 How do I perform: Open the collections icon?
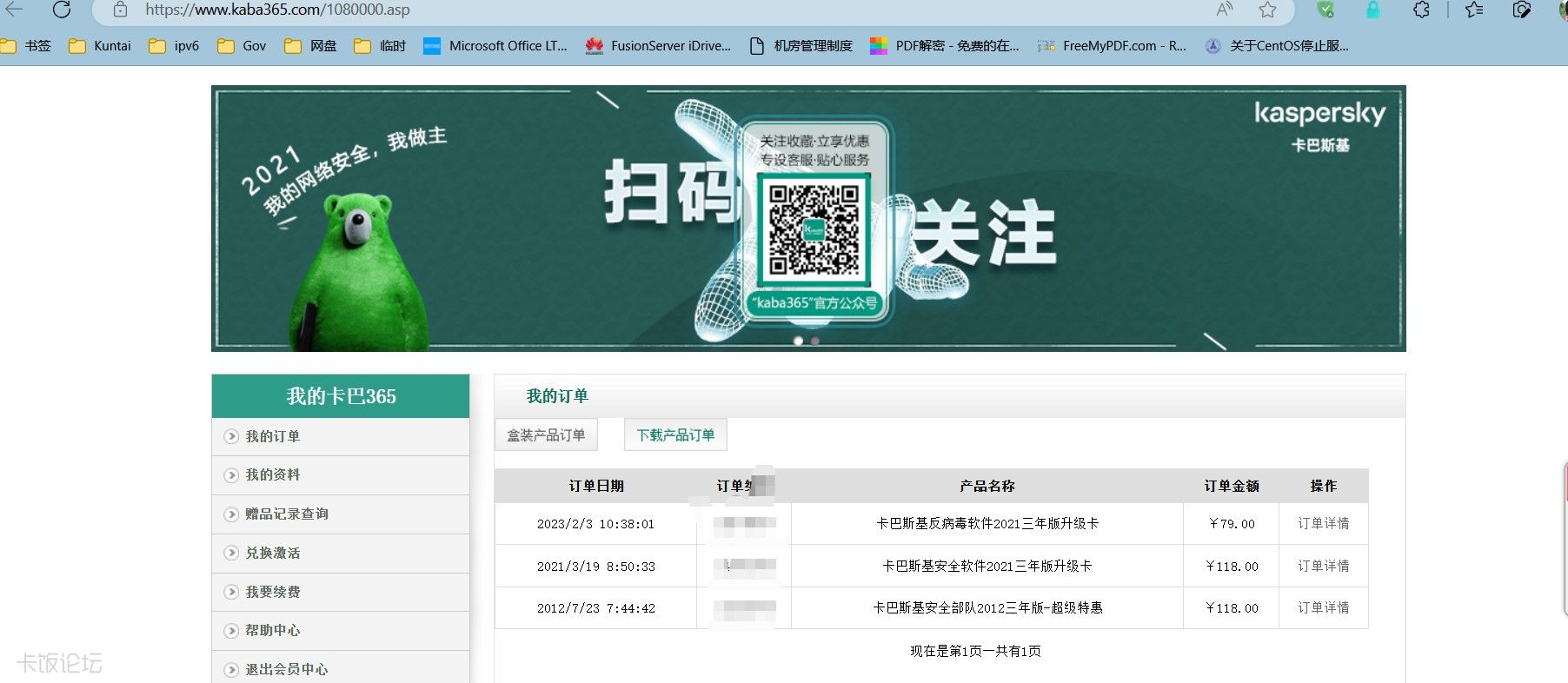coord(1522,10)
